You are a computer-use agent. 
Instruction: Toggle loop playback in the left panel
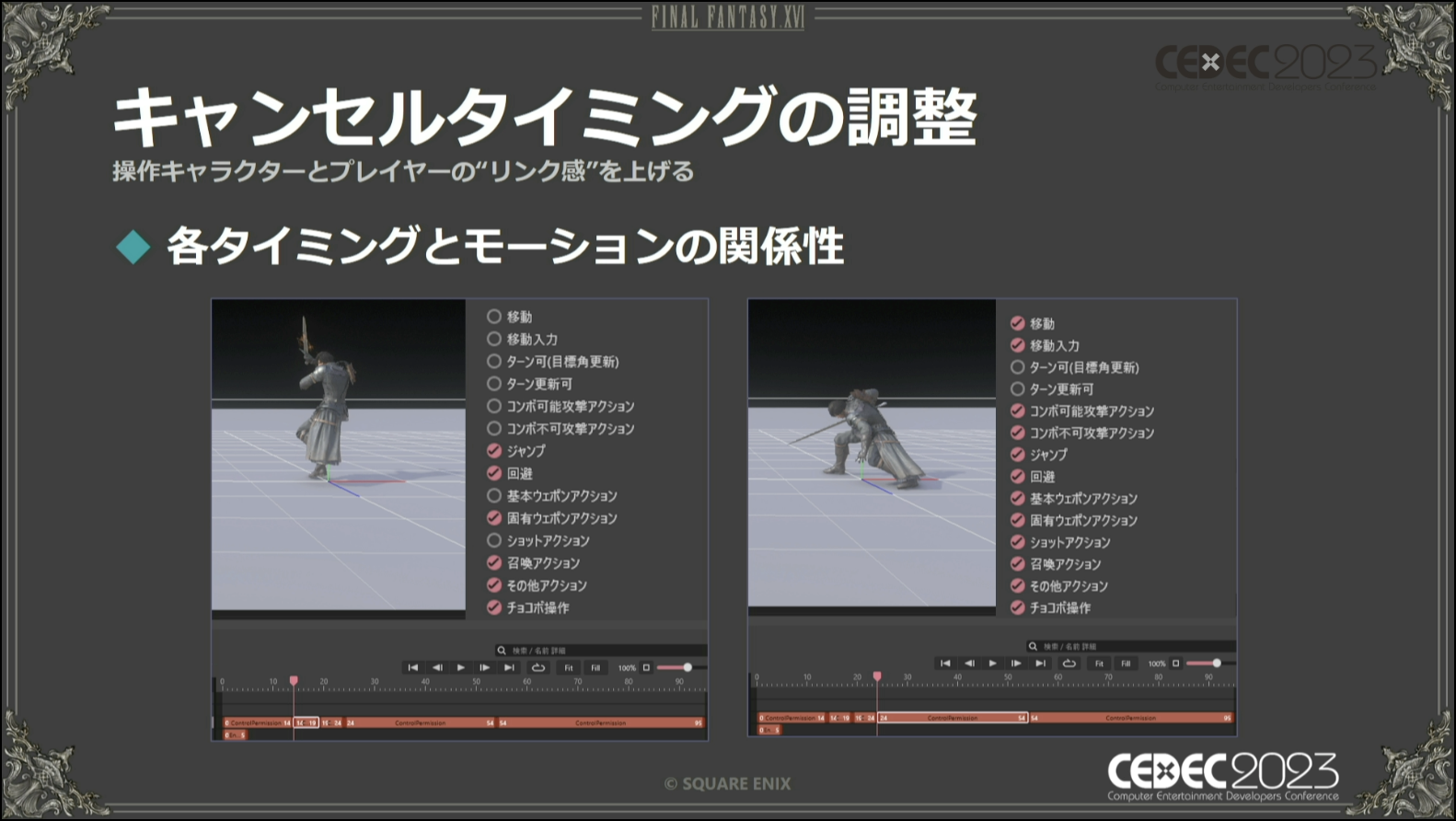538,667
